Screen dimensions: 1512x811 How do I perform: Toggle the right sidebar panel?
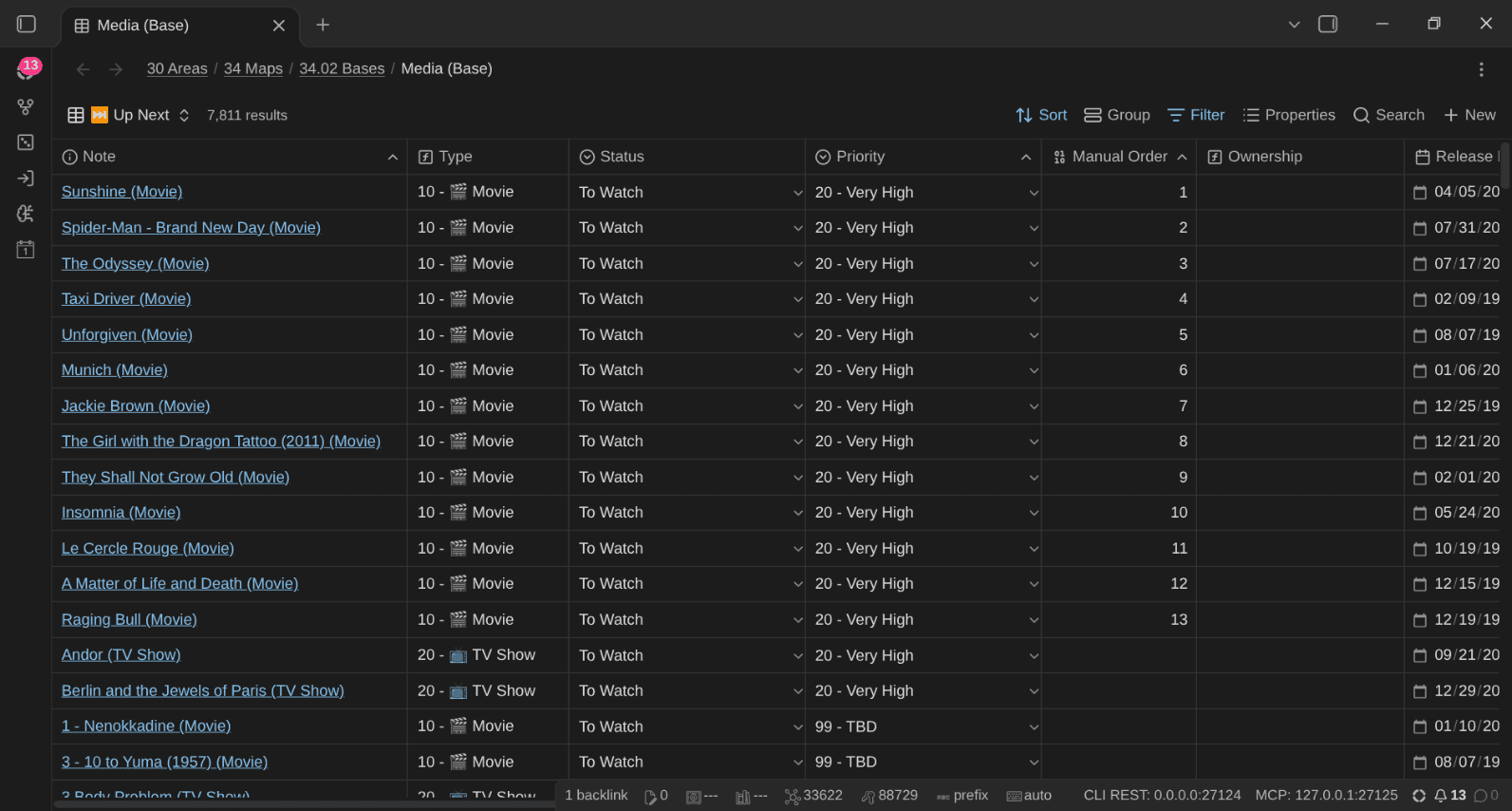click(x=1328, y=25)
